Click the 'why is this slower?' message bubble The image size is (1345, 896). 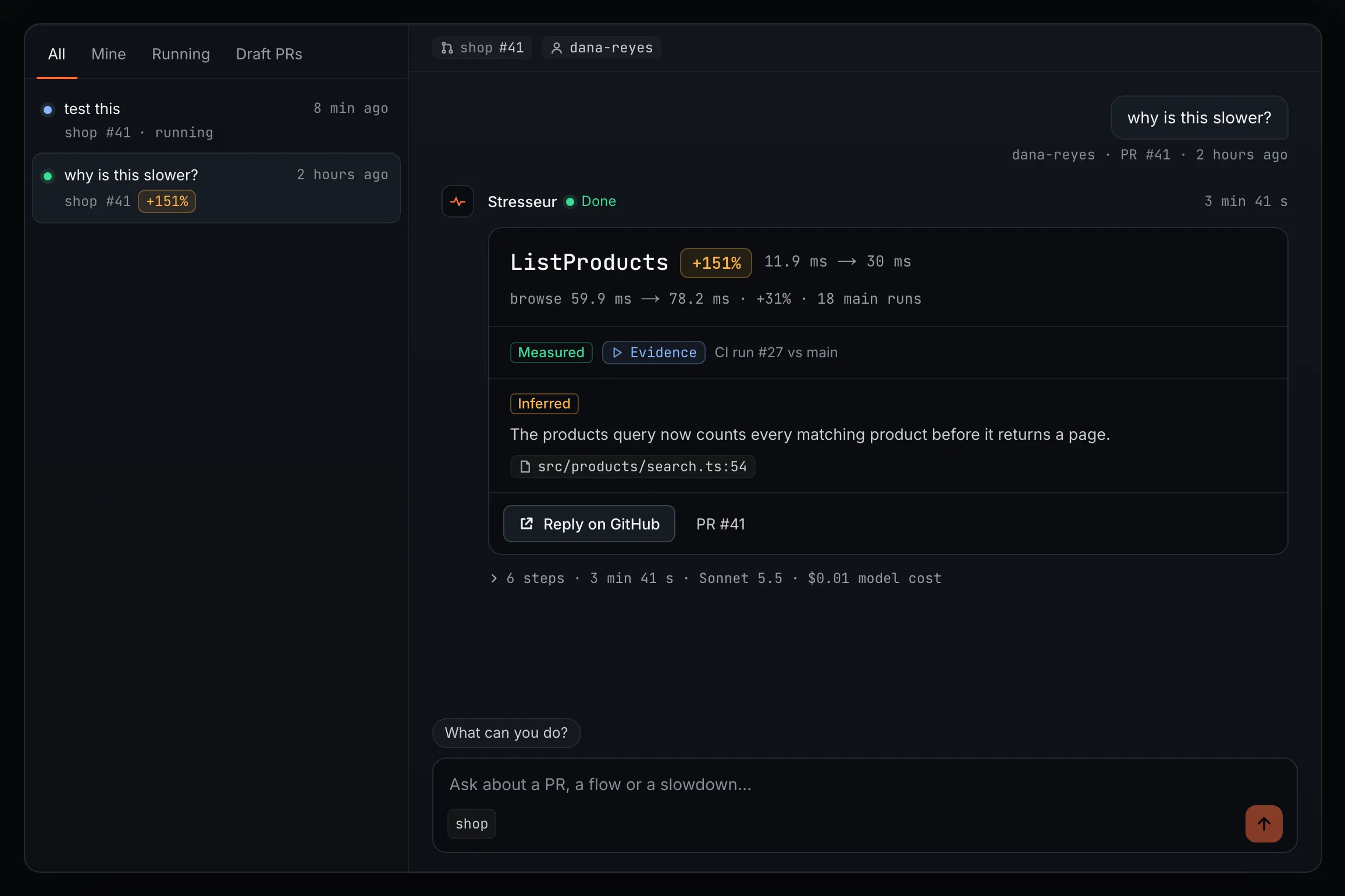point(1199,118)
